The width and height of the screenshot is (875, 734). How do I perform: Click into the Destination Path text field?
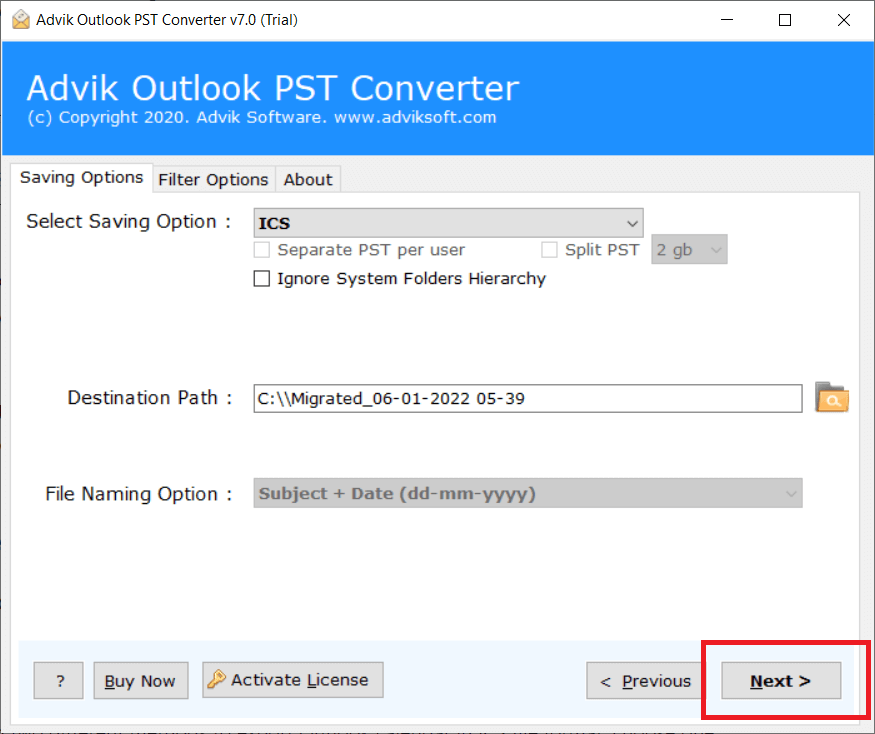tap(528, 399)
